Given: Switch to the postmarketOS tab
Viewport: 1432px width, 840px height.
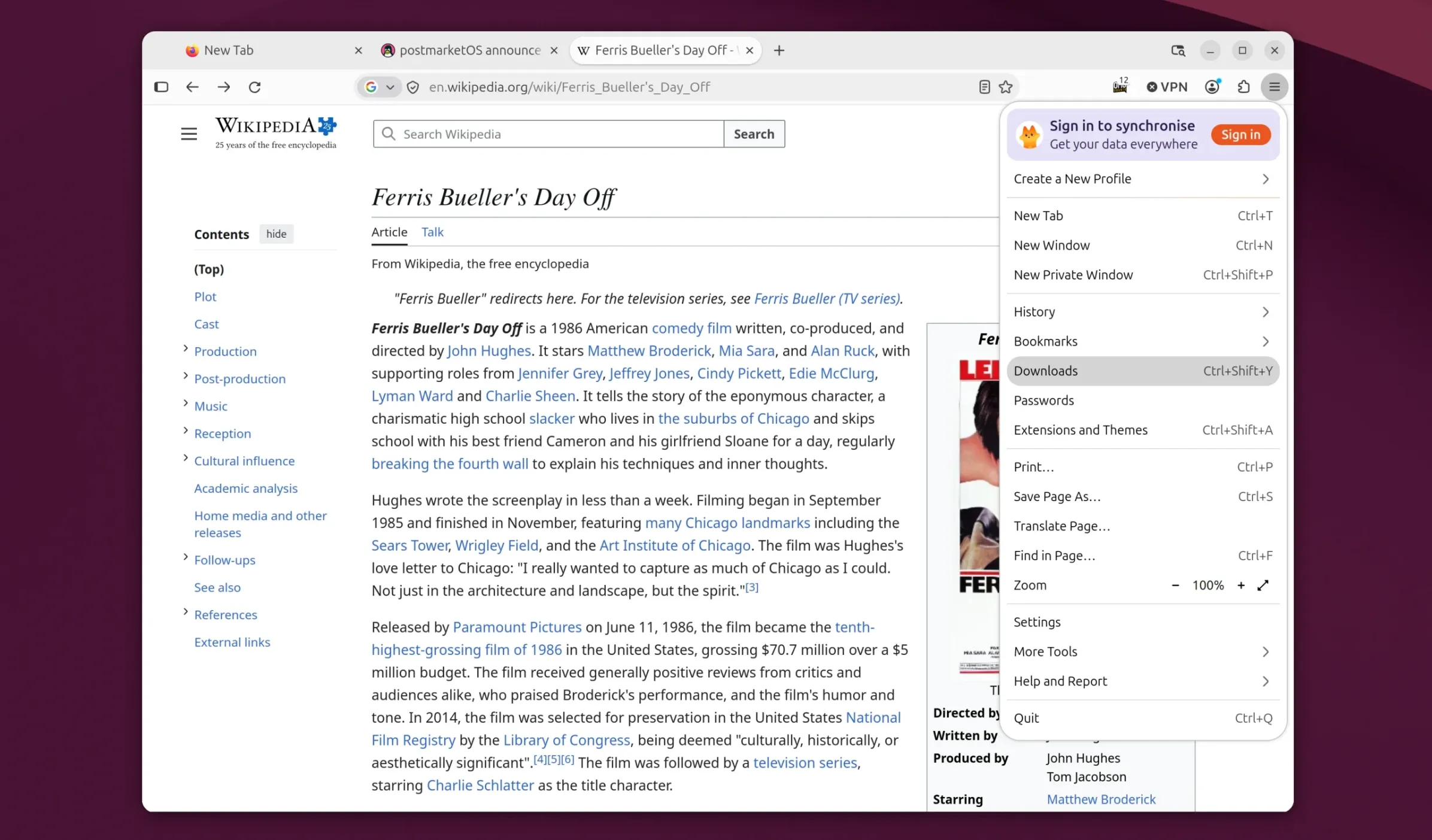Looking at the screenshot, I should coord(469,50).
